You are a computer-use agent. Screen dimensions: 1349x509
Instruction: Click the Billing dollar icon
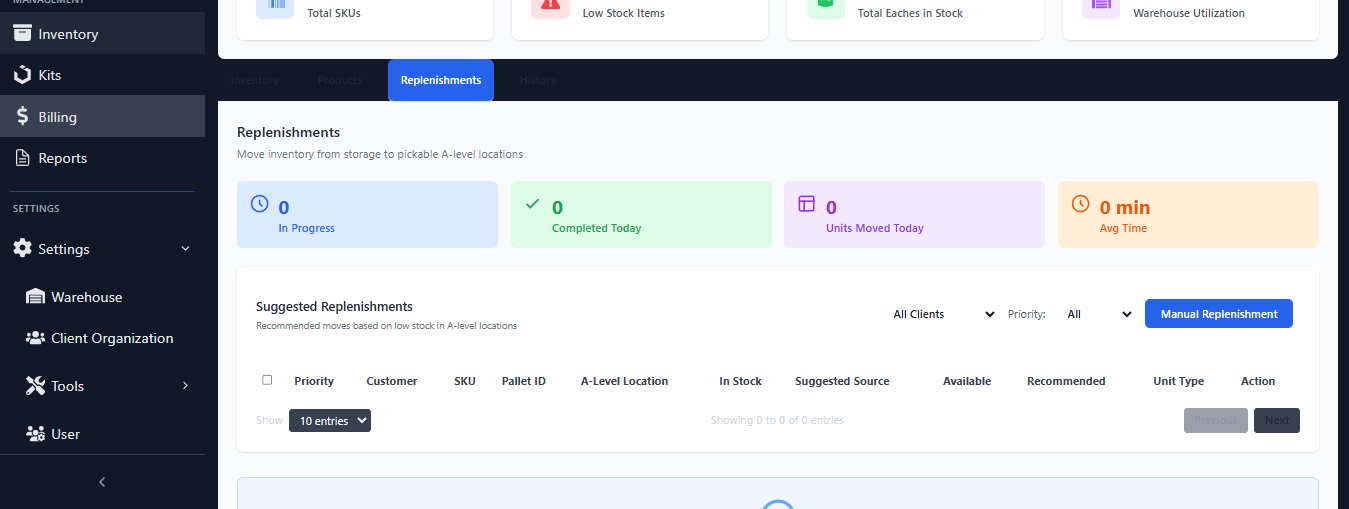tap(22, 116)
